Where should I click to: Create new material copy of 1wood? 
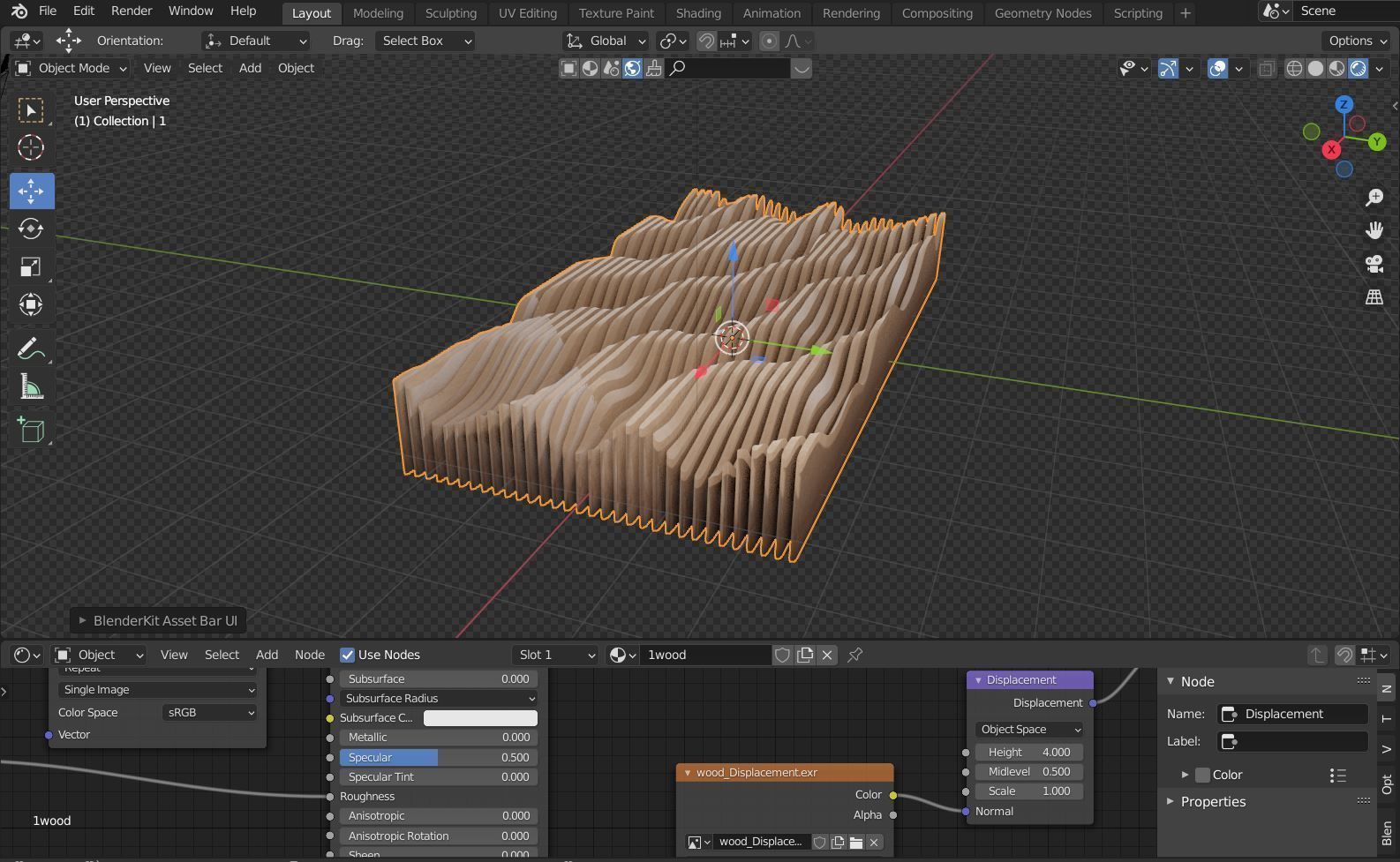click(x=805, y=655)
